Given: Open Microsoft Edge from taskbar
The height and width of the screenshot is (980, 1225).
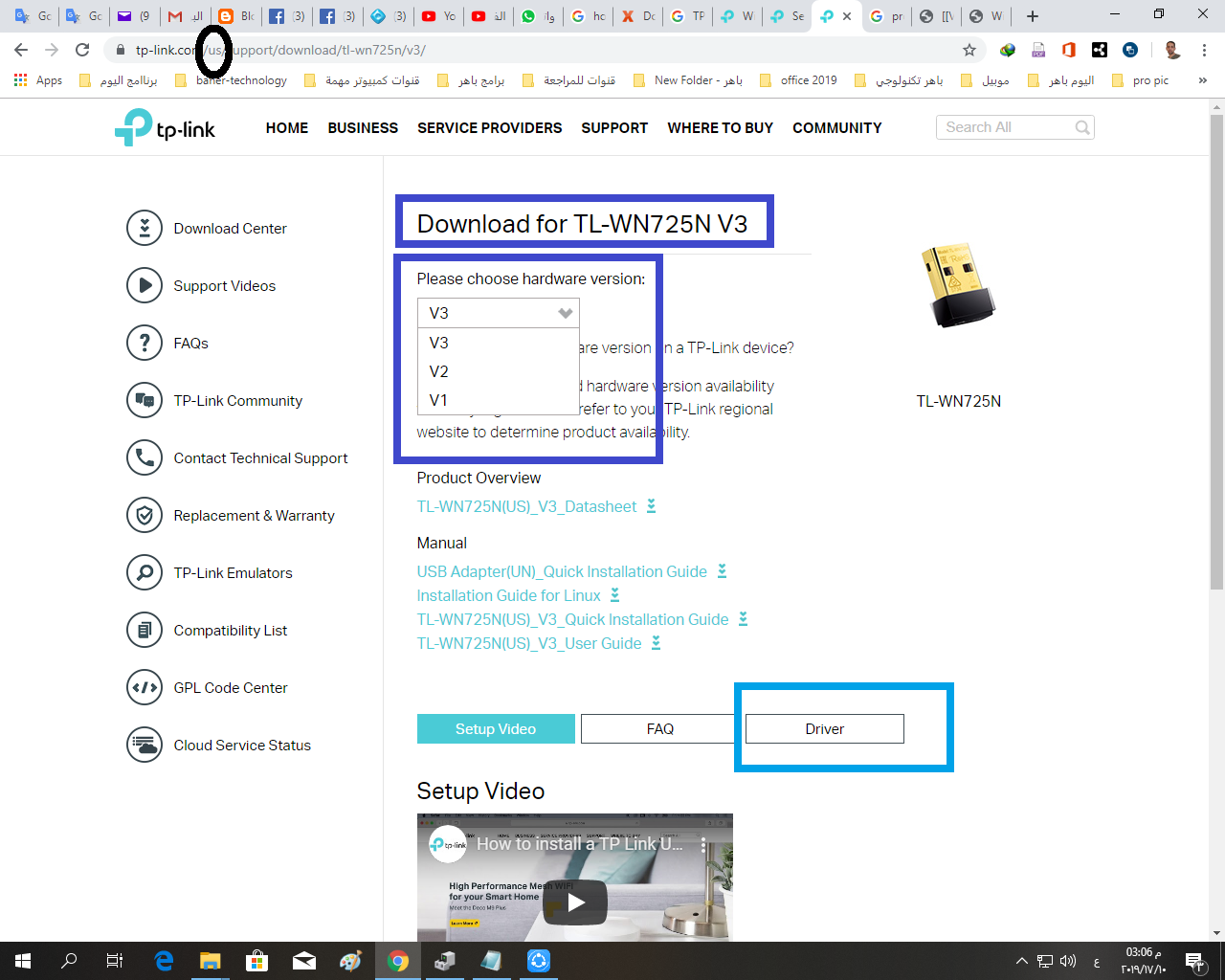Looking at the screenshot, I should [x=164, y=961].
